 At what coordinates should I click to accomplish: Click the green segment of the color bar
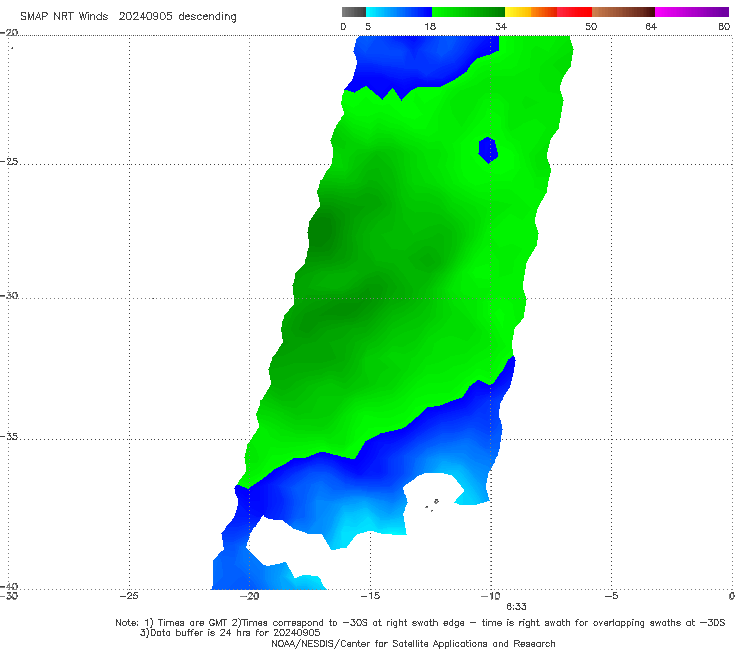point(468,12)
